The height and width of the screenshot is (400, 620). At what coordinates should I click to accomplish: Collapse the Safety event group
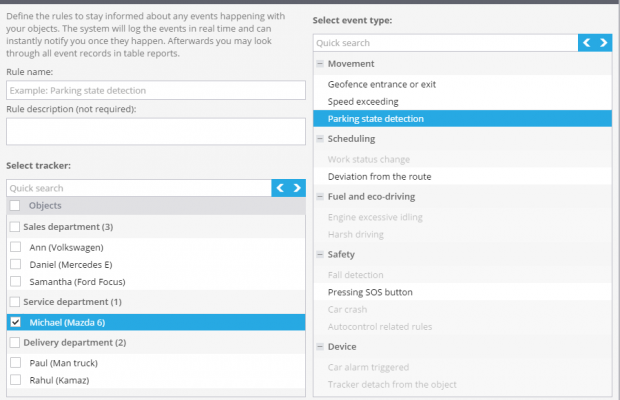[x=320, y=254]
